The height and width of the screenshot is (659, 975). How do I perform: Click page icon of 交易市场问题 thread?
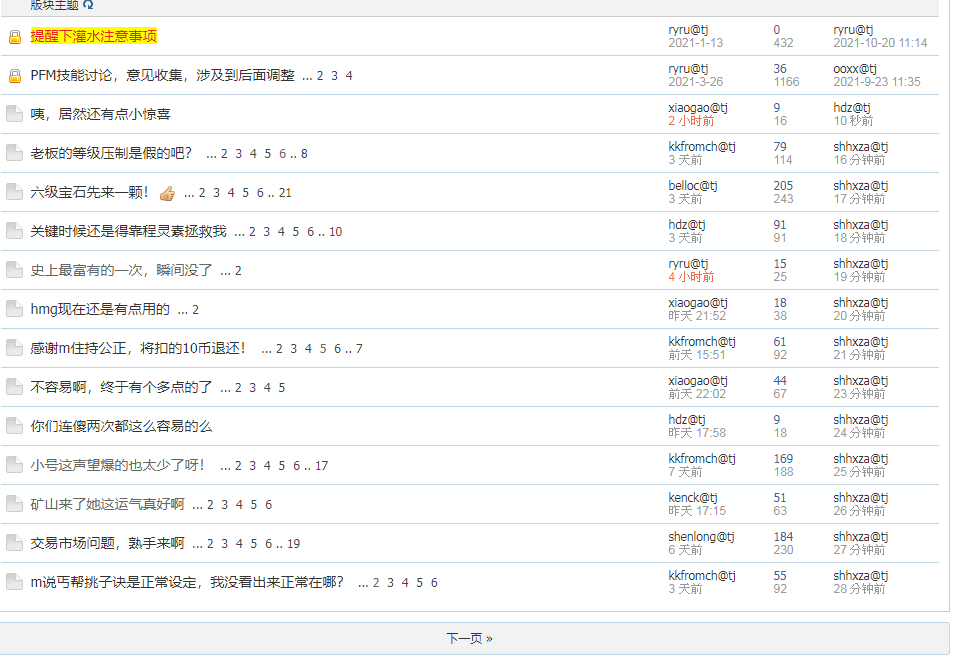coord(14,543)
